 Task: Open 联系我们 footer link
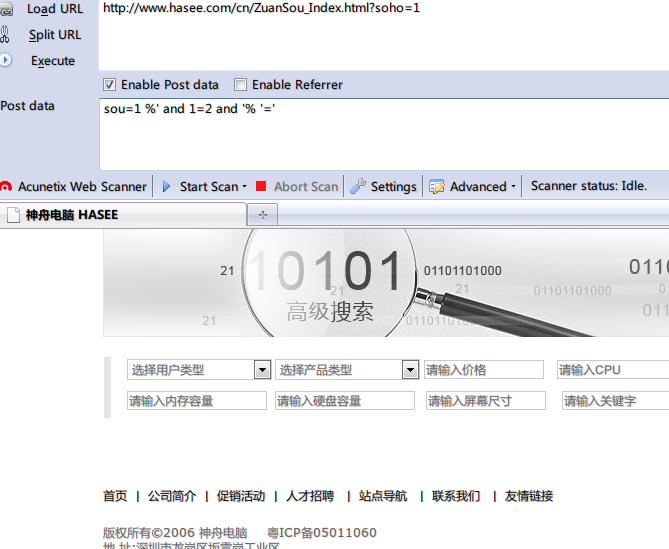click(456, 496)
